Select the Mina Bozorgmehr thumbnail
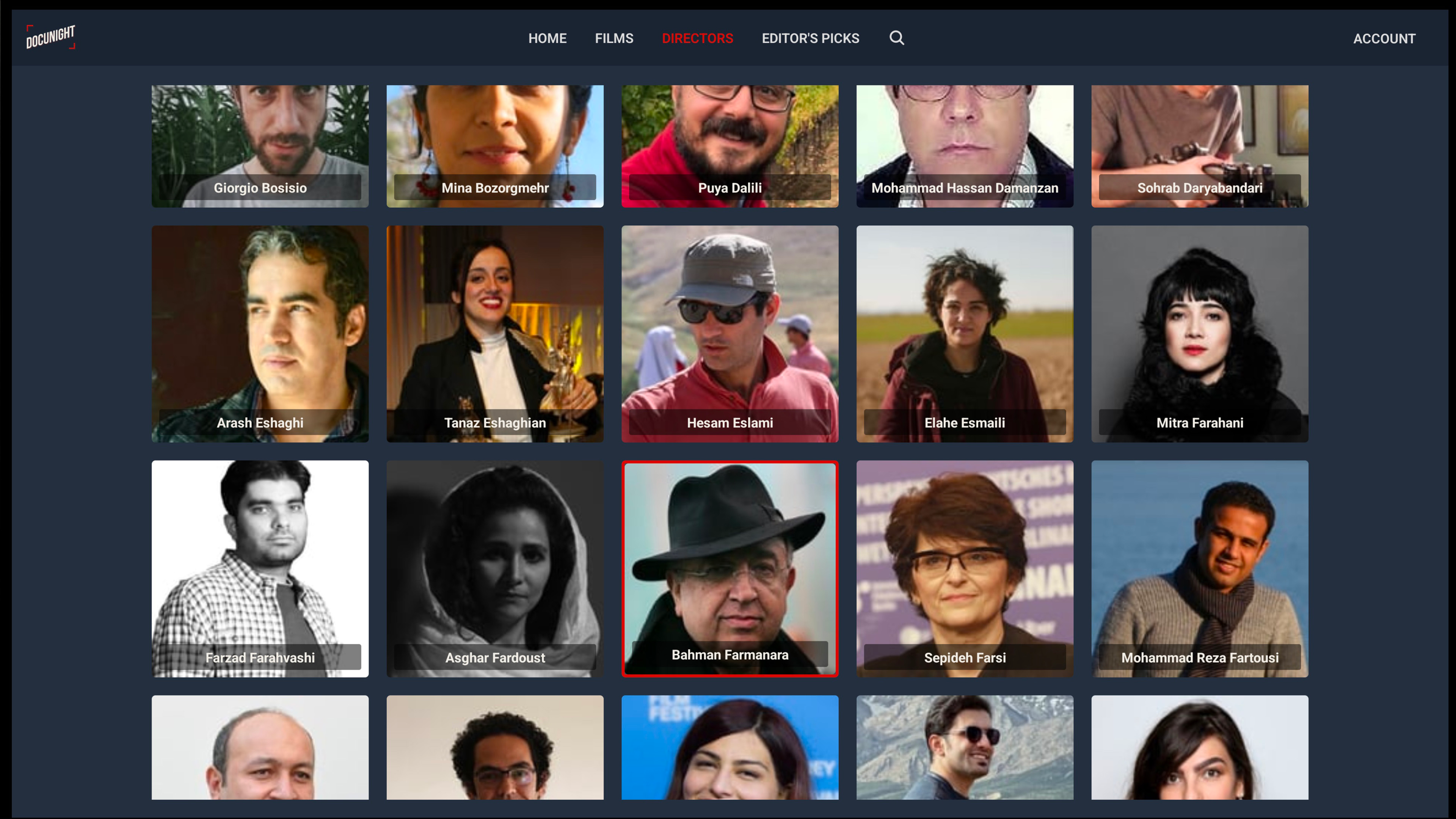1456x819 pixels. [x=495, y=146]
